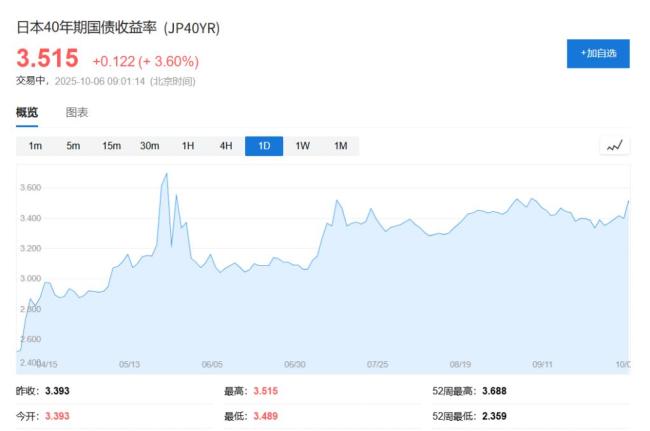
Task: Click the 06/30 date label on chart
Action: pos(295,364)
